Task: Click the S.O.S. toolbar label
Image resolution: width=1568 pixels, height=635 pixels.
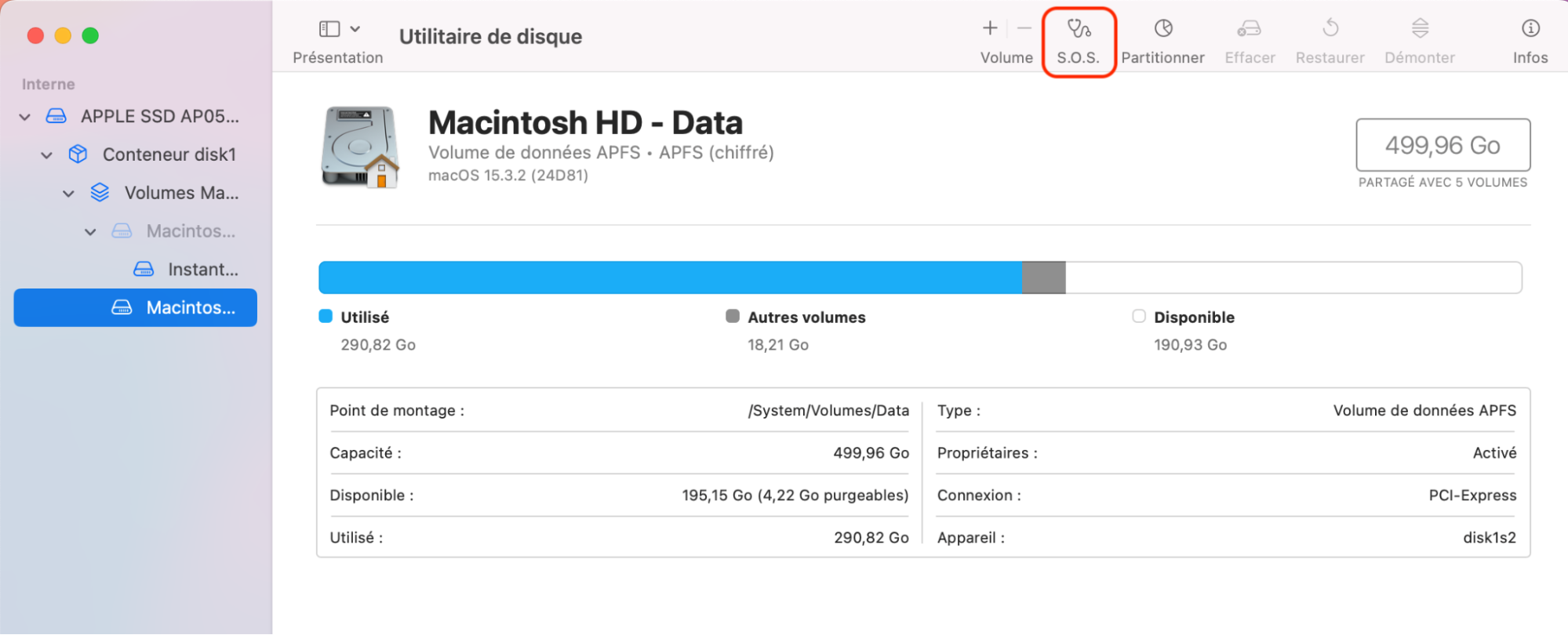Action: [1079, 58]
